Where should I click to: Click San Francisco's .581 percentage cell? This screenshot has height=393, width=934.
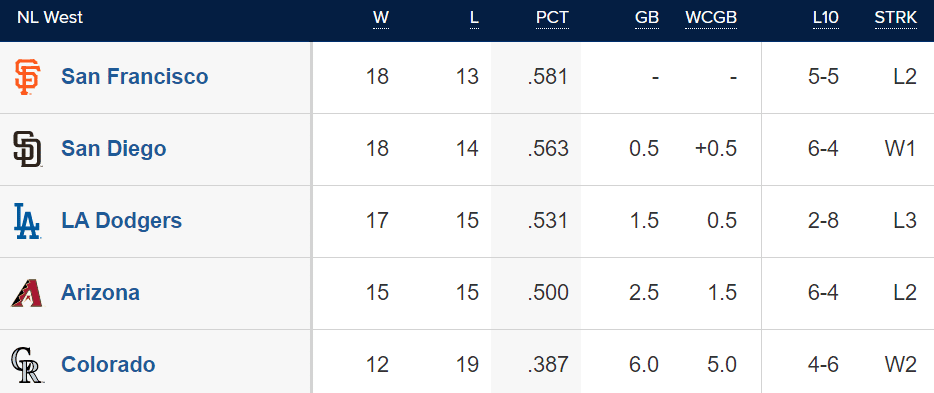coord(548,77)
